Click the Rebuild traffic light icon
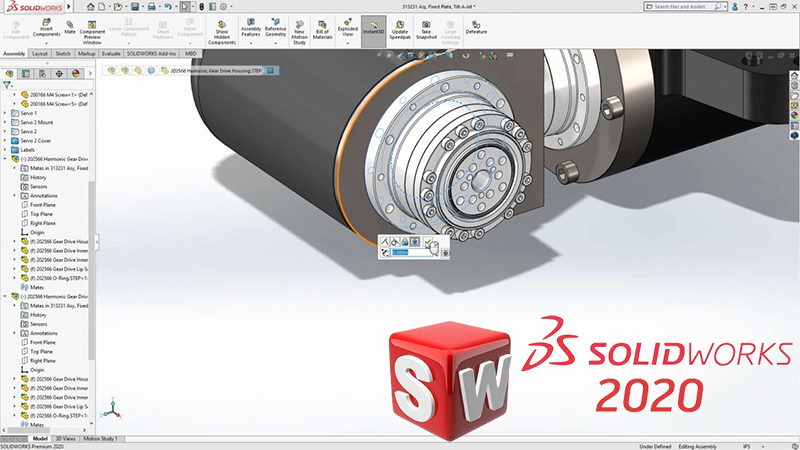Viewport: 800px width, 450px height. pos(202,7)
